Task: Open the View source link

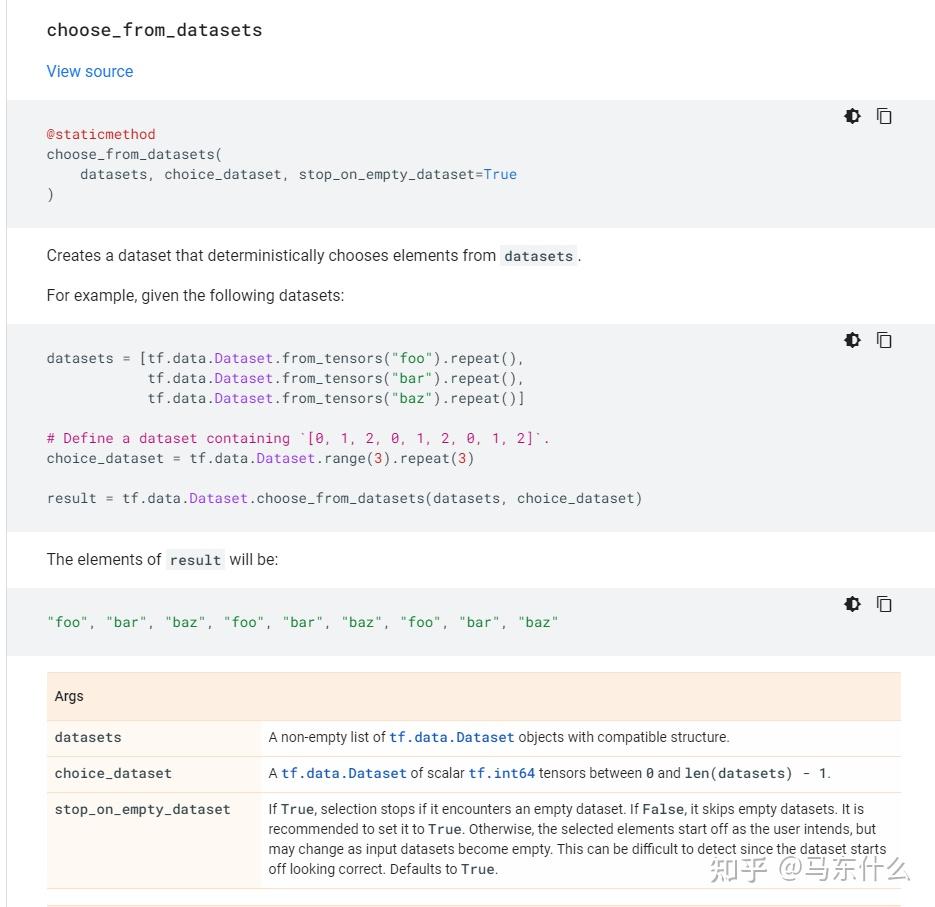Action: pyautogui.click(x=89, y=71)
